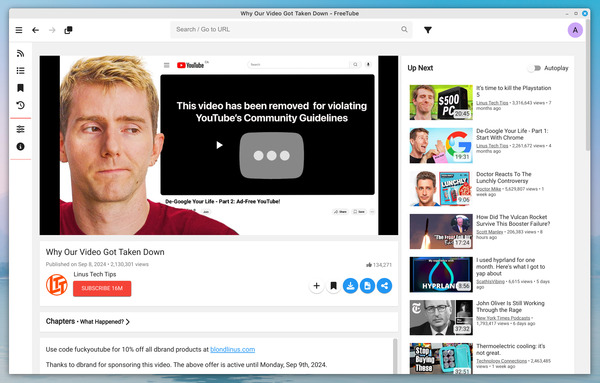Open Linus Tech Tips channel logo

coord(57,285)
